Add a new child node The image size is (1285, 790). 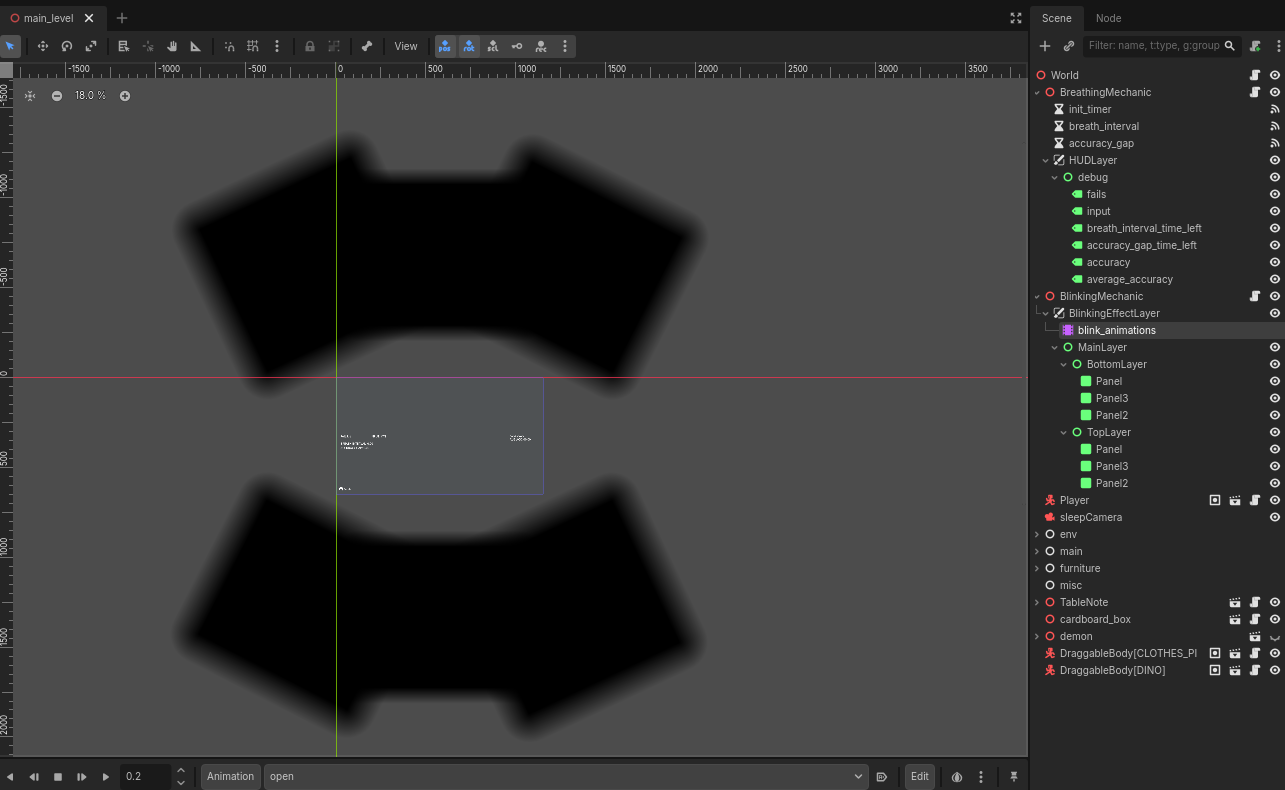[1045, 46]
